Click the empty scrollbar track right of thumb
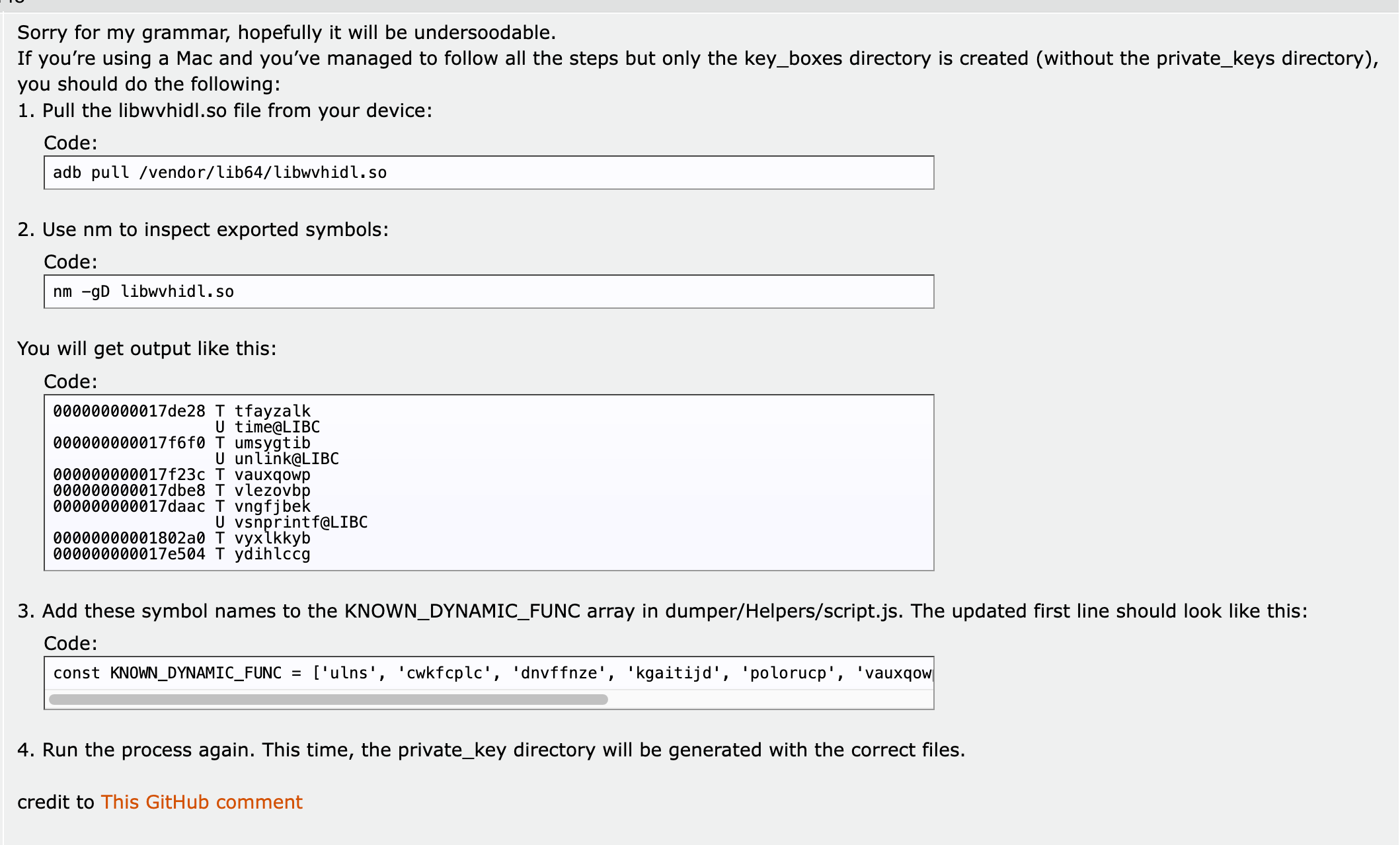 (x=767, y=700)
